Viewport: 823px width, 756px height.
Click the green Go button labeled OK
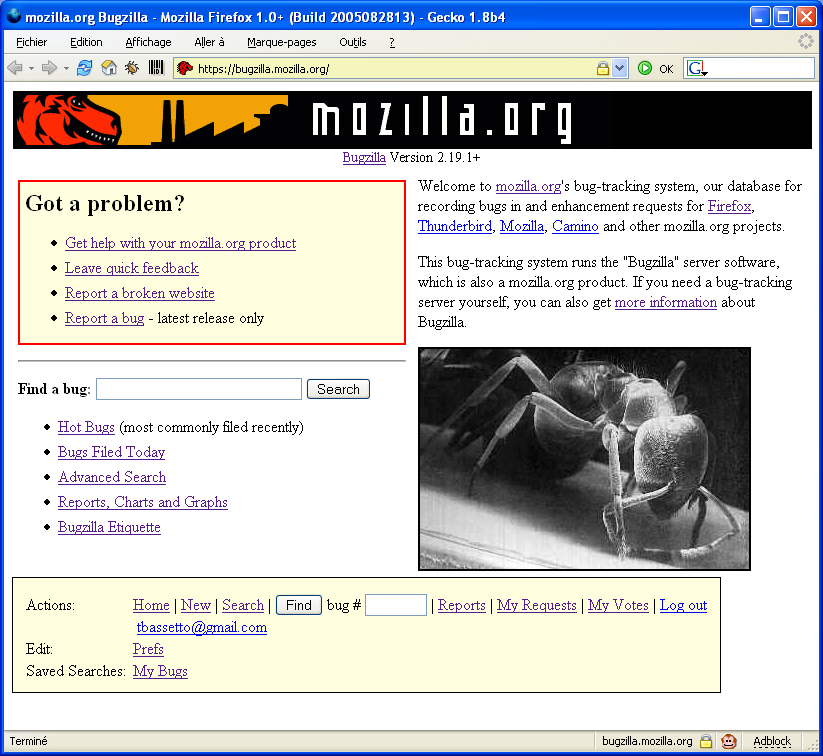click(656, 69)
